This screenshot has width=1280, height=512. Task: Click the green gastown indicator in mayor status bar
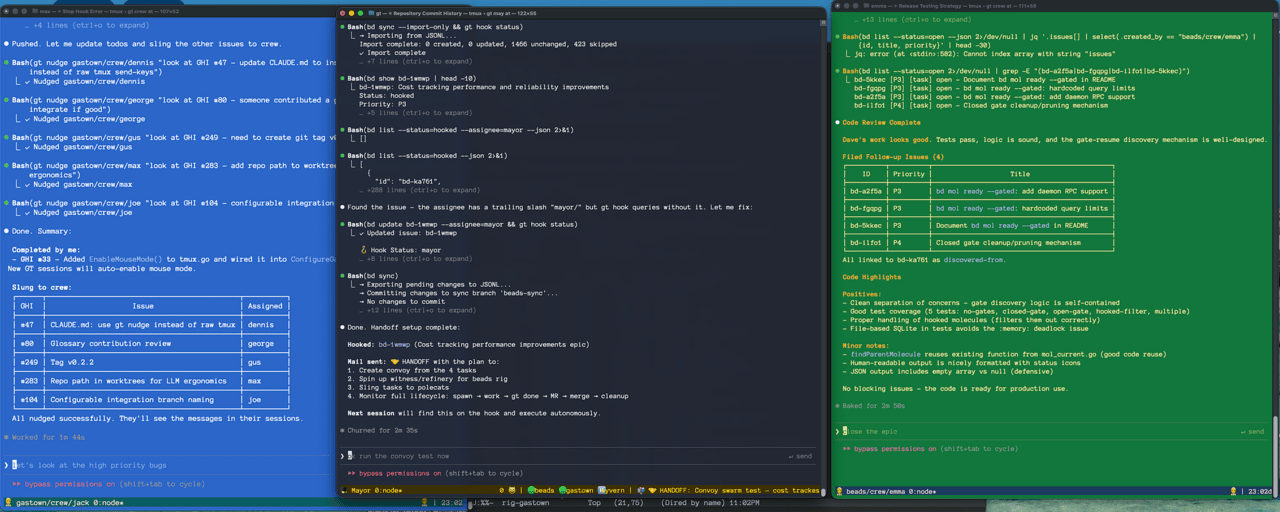coord(575,491)
